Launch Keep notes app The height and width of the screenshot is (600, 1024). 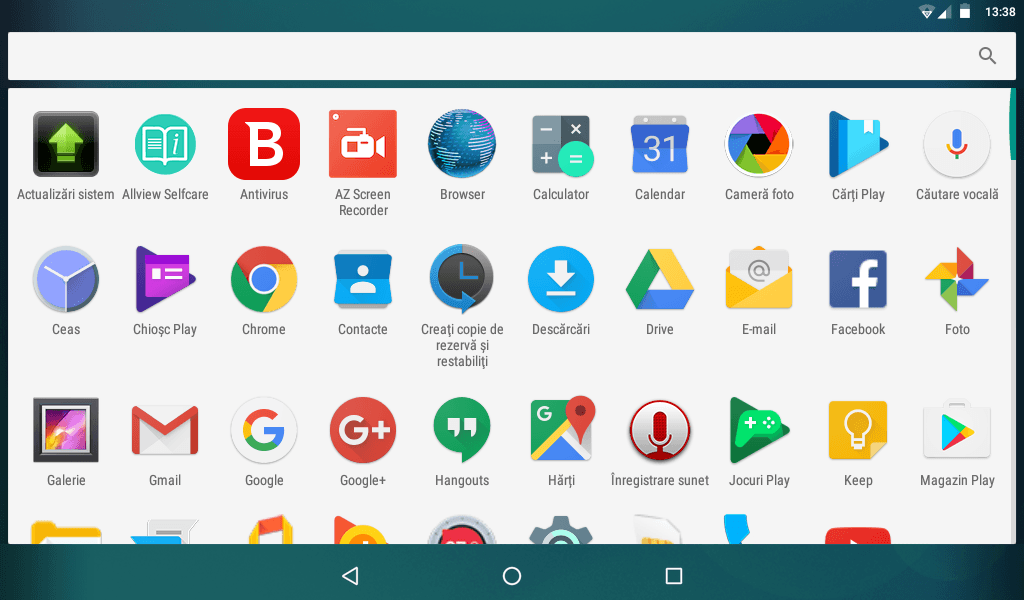tap(858, 430)
